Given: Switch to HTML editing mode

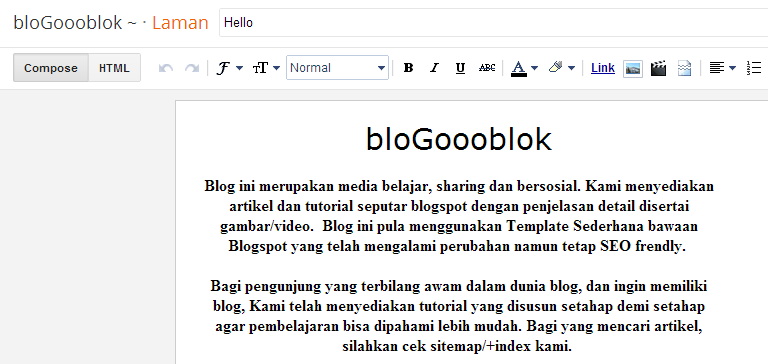Looking at the screenshot, I should coord(114,68).
